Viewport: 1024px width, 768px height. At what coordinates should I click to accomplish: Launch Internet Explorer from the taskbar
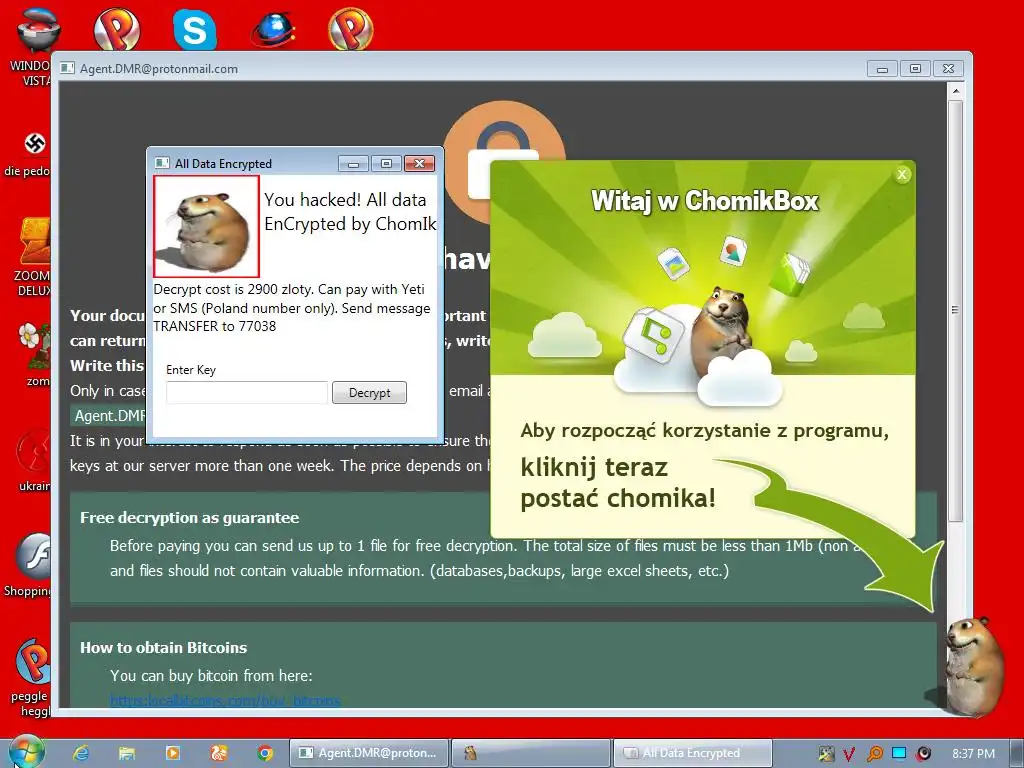pos(80,753)
